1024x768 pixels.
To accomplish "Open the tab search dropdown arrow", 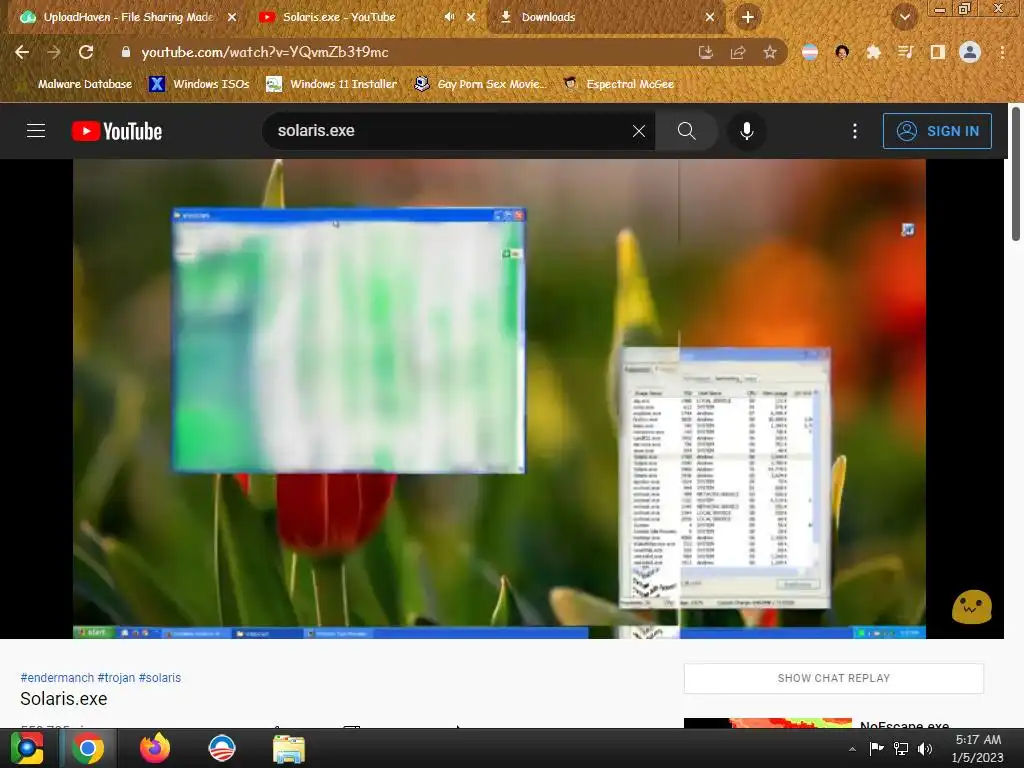I will click(904, 17).
